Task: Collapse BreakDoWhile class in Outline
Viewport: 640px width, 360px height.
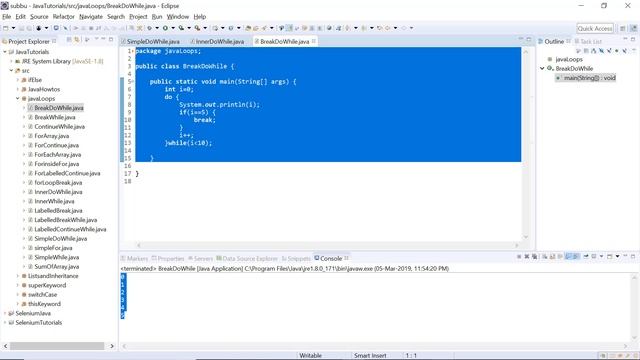Action: tap(542, 69)
